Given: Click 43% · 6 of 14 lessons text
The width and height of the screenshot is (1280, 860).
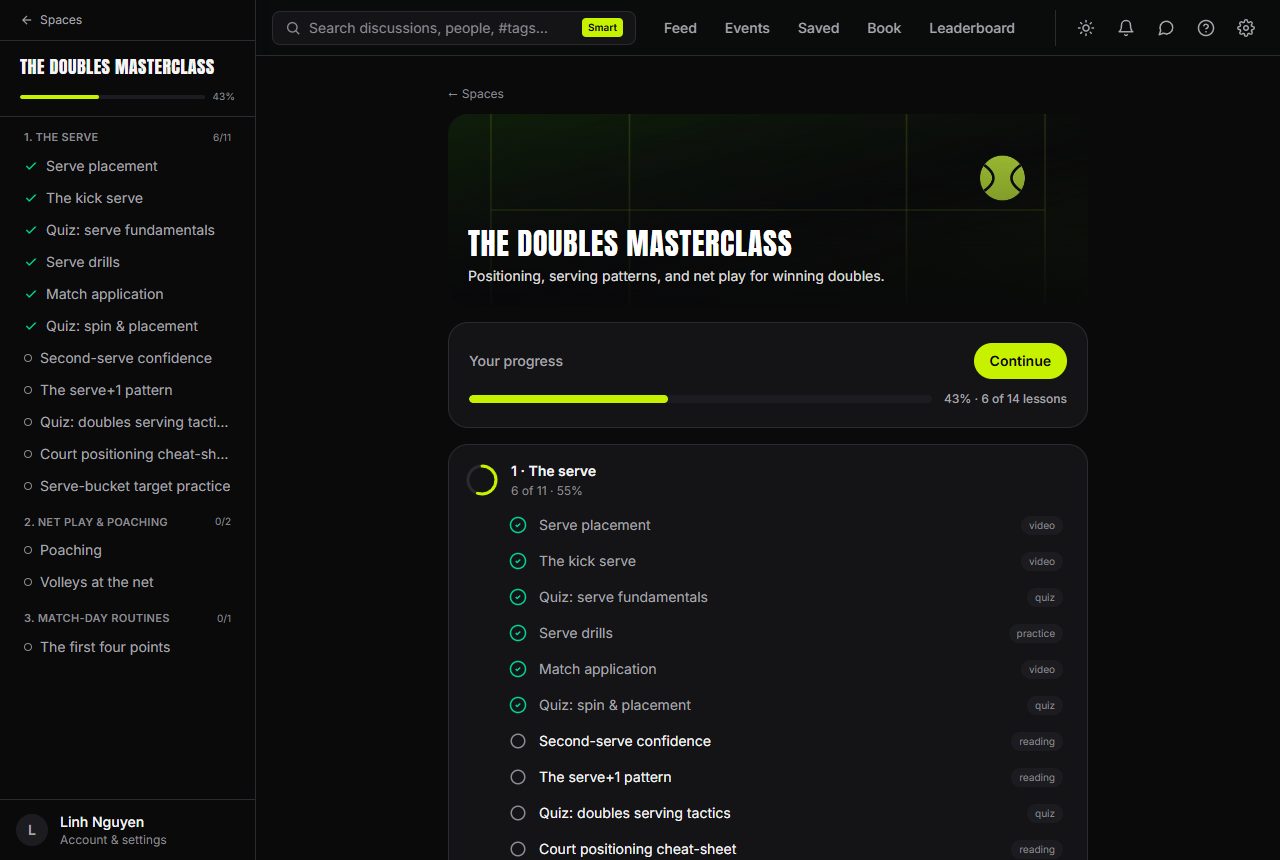Looking at the screenshot, I should [x=1005, y=399].
